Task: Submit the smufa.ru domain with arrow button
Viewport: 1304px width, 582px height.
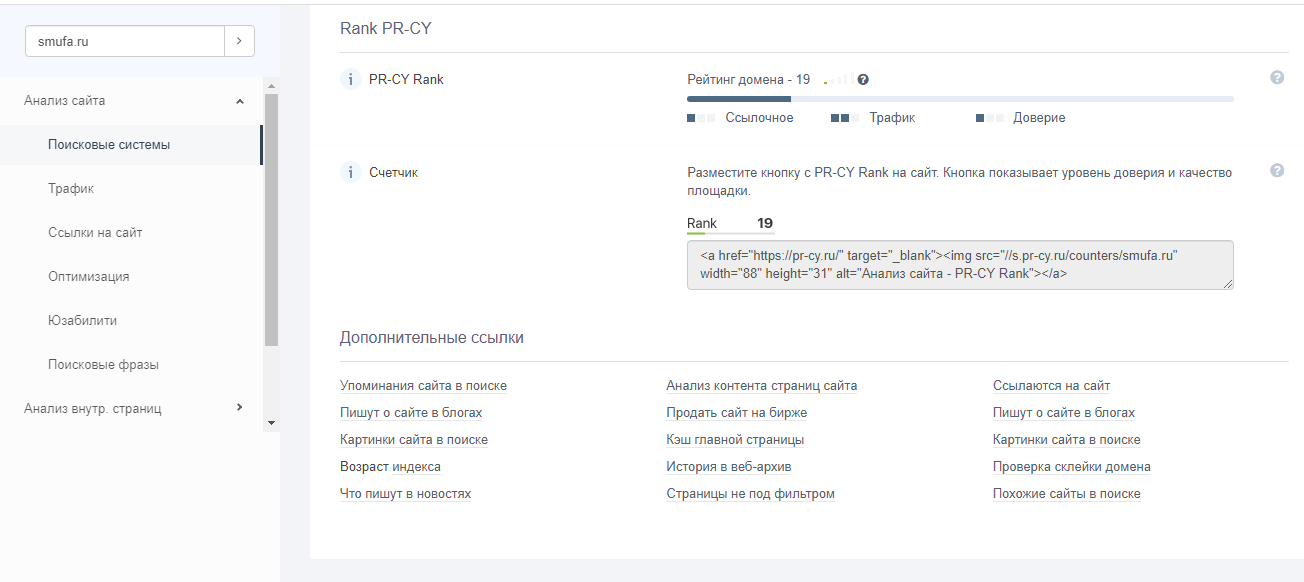Action: 239,41
